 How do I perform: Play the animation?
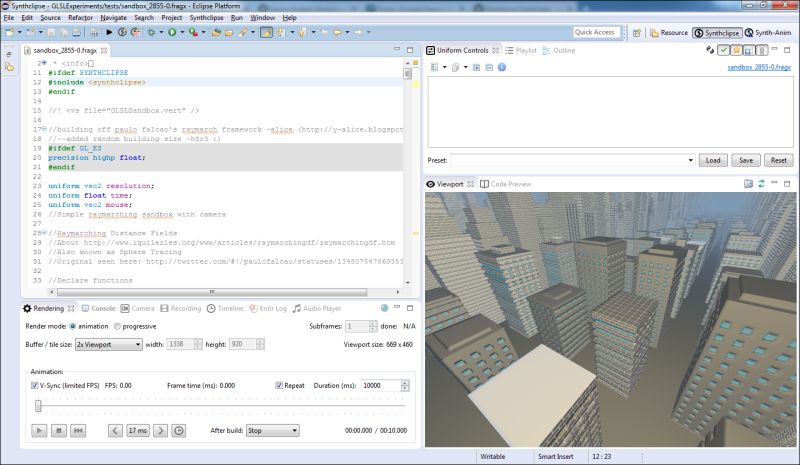39,431
